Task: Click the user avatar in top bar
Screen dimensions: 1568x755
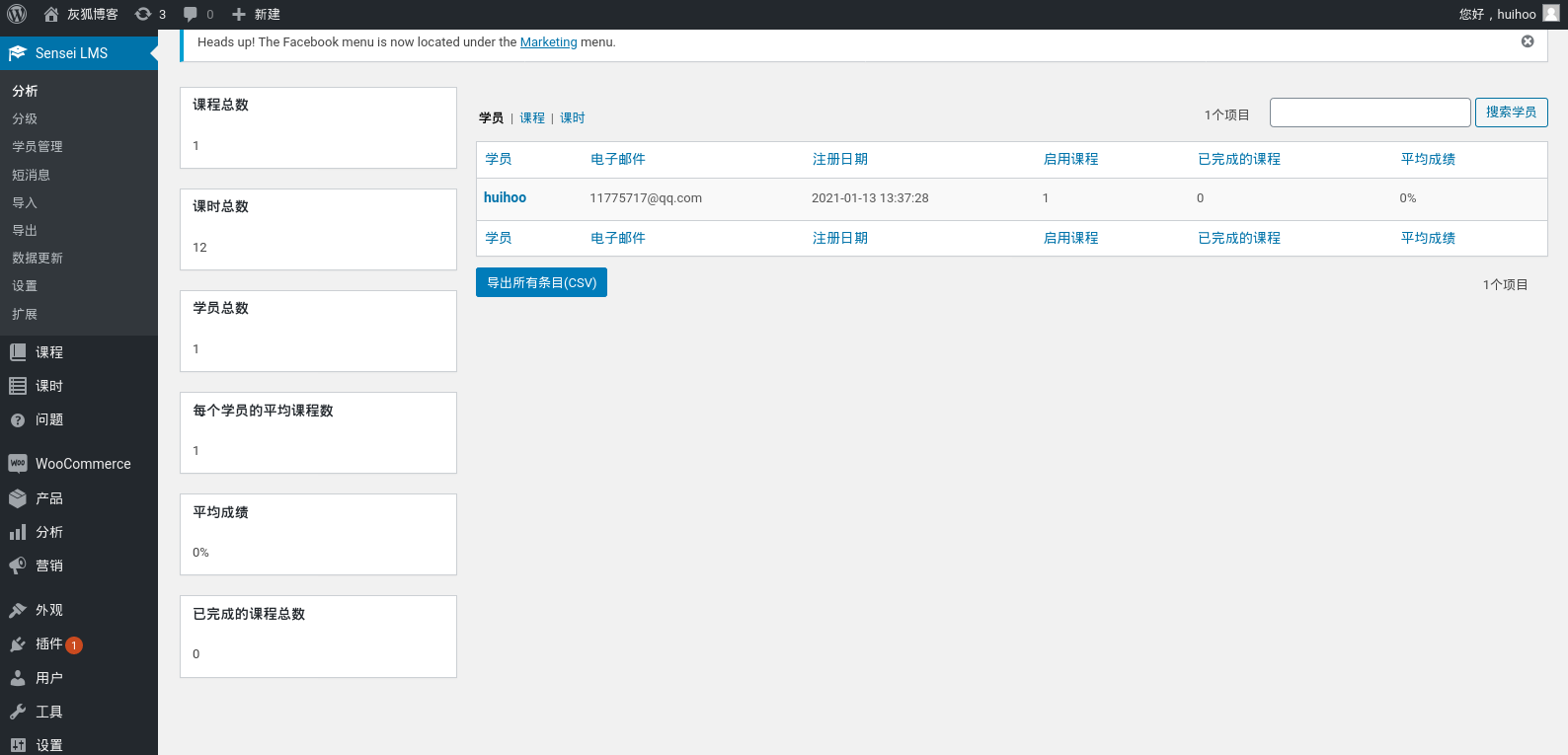Action: [x=1551, y=14]
